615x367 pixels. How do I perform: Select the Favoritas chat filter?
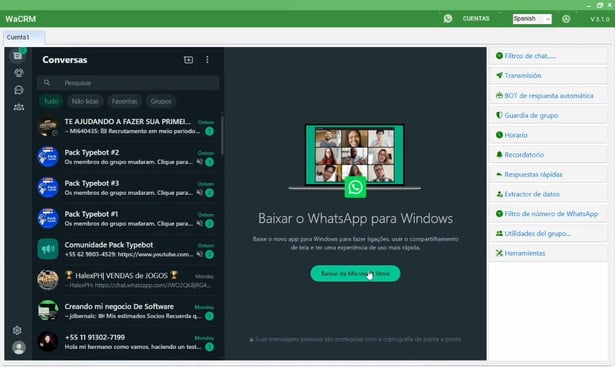(124, 101)
